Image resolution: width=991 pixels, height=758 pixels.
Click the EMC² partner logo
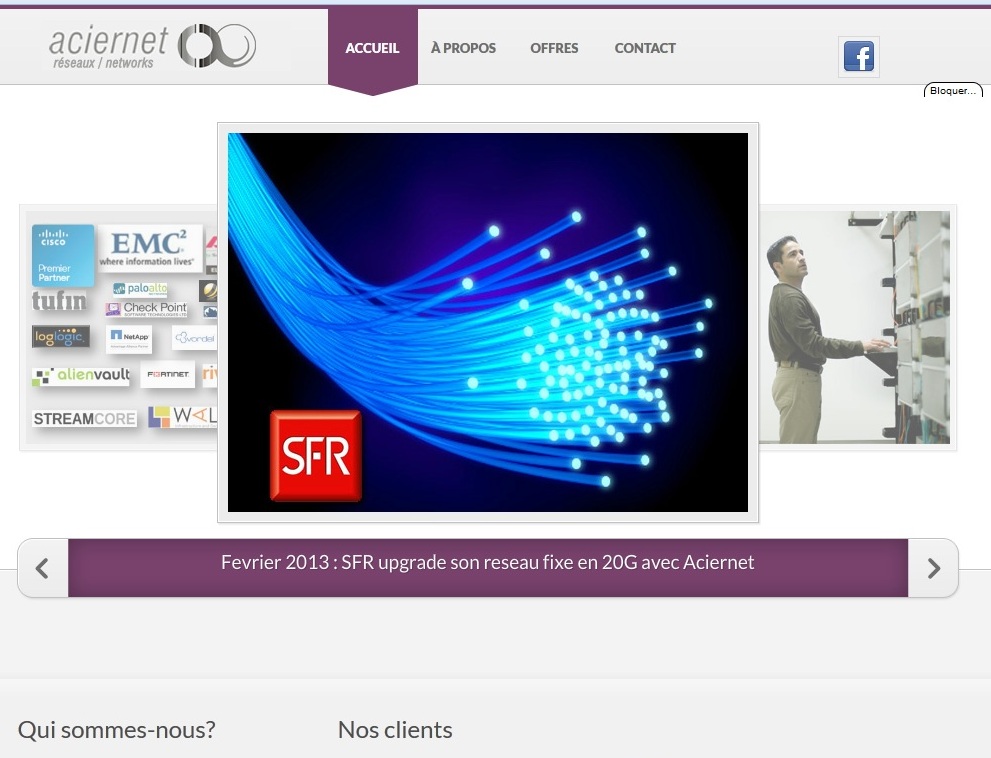pos(148,248)
